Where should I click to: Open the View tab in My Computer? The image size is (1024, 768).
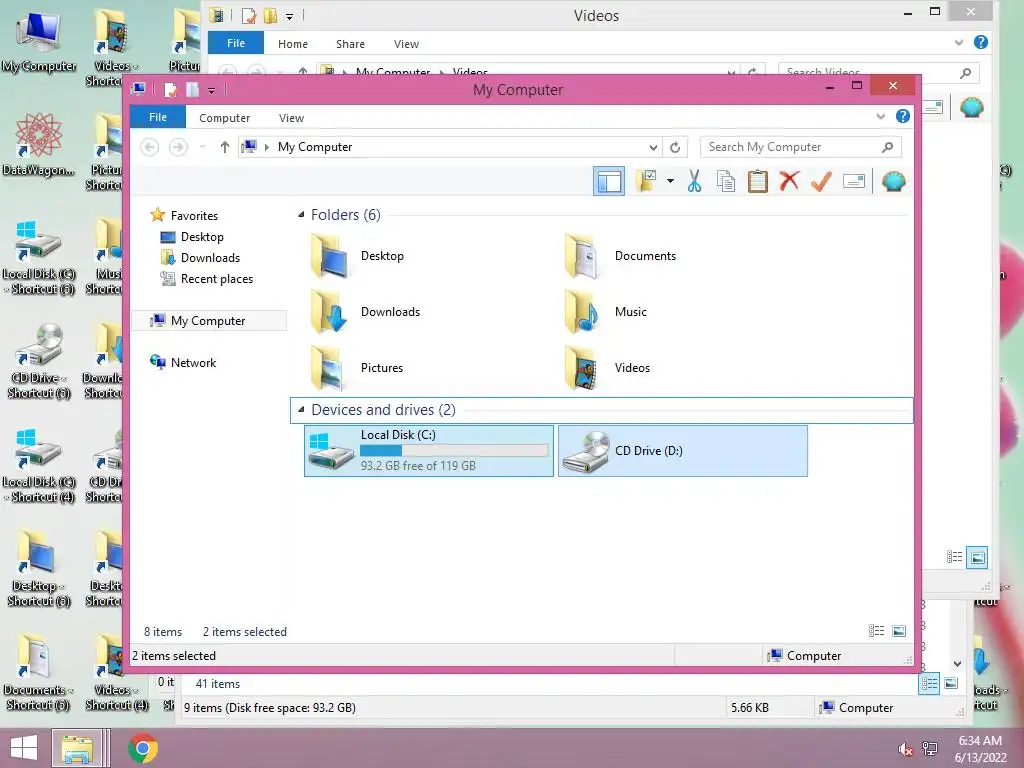[x=291, y=118]
